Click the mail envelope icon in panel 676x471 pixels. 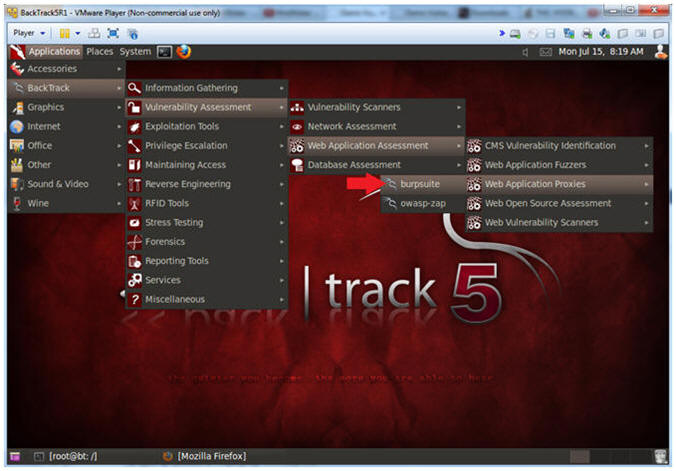point(545,53)
